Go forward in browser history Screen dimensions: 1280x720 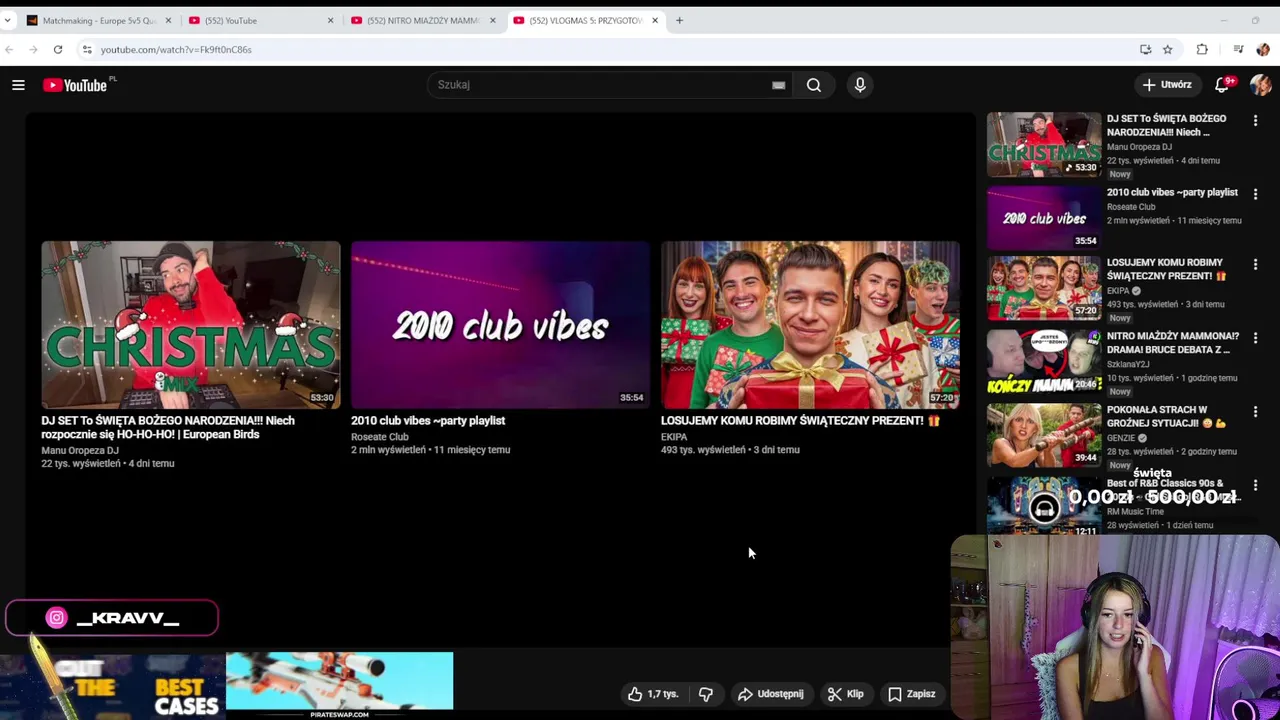(33, 49)
